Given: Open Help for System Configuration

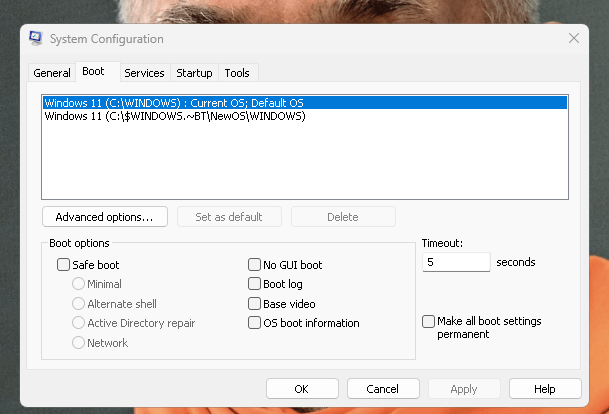Looking at the screenshot, I should tap(545, 389).
